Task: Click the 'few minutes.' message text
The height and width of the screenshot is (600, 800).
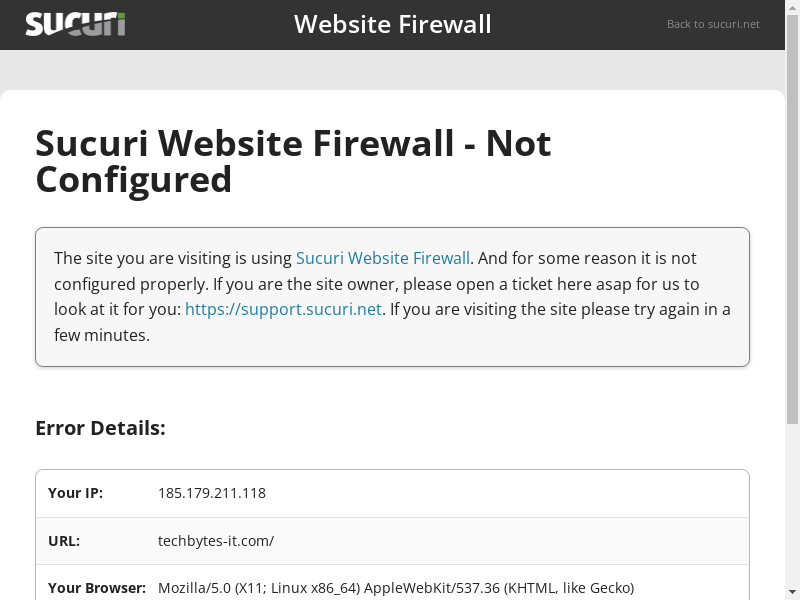Action: [x=102, y=335]
